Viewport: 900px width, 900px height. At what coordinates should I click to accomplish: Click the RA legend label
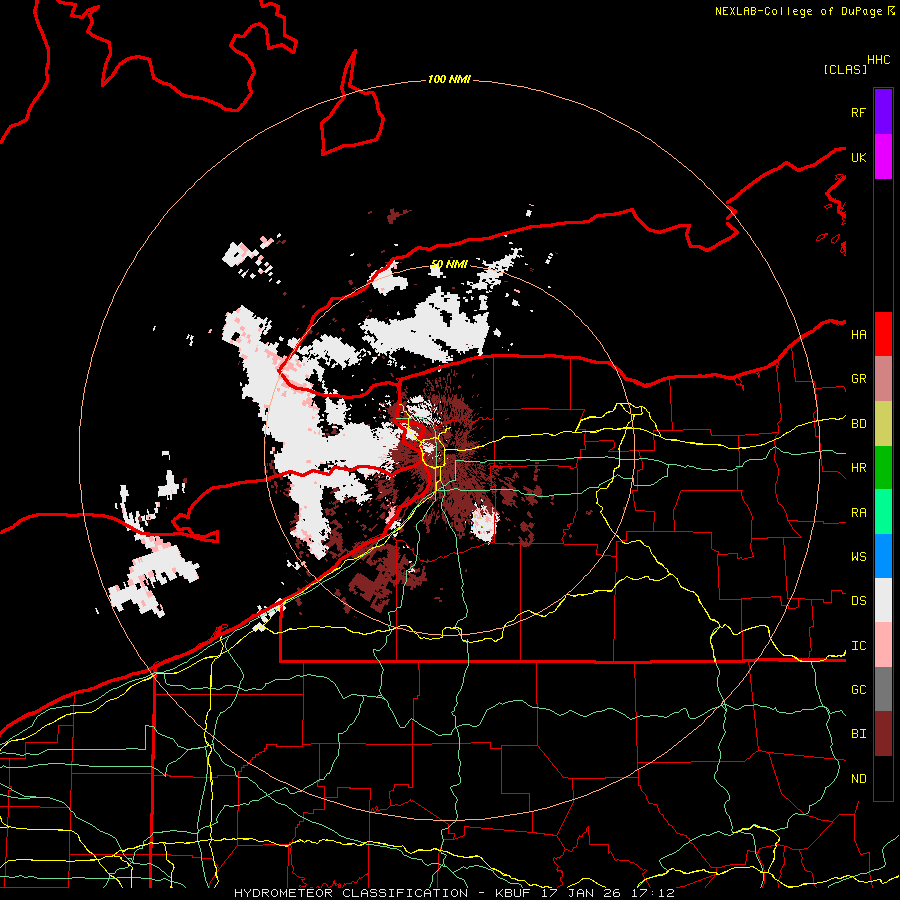click(x=858, y=513)
